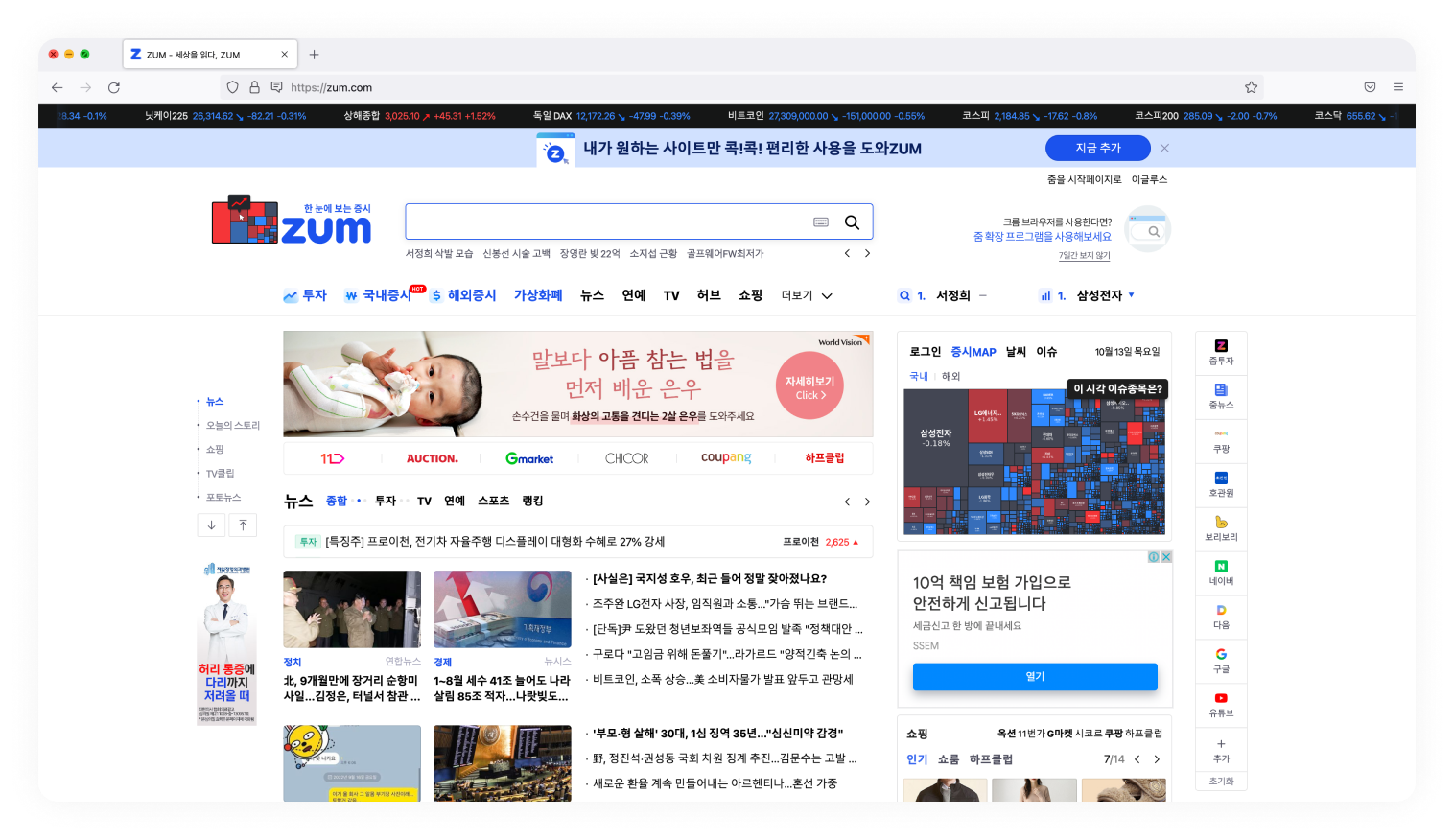Switch 증시MAP to 해외 view
Viewport: 1454px width, 840px height.
pyautogui.click(x=949, y=376)
